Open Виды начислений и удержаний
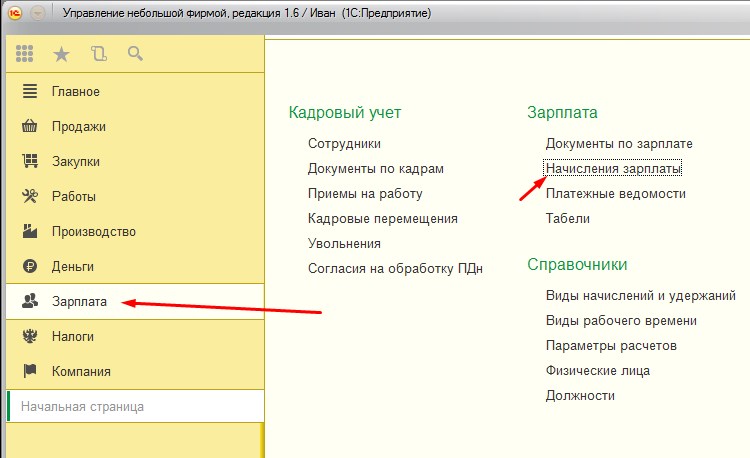The height and width of the screenshot is (458, 750). (640, 295)
